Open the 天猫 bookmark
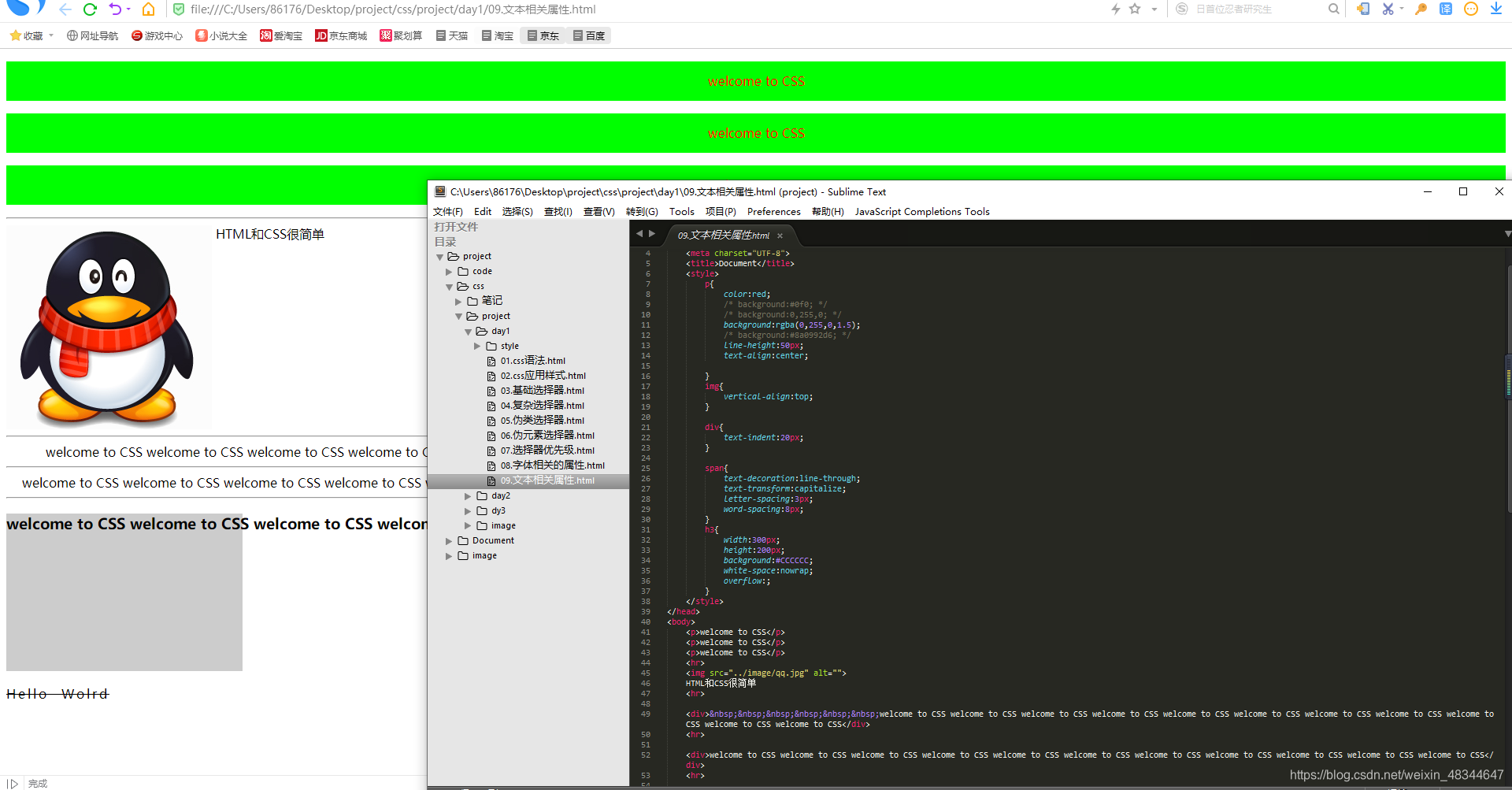 point(452,35)
